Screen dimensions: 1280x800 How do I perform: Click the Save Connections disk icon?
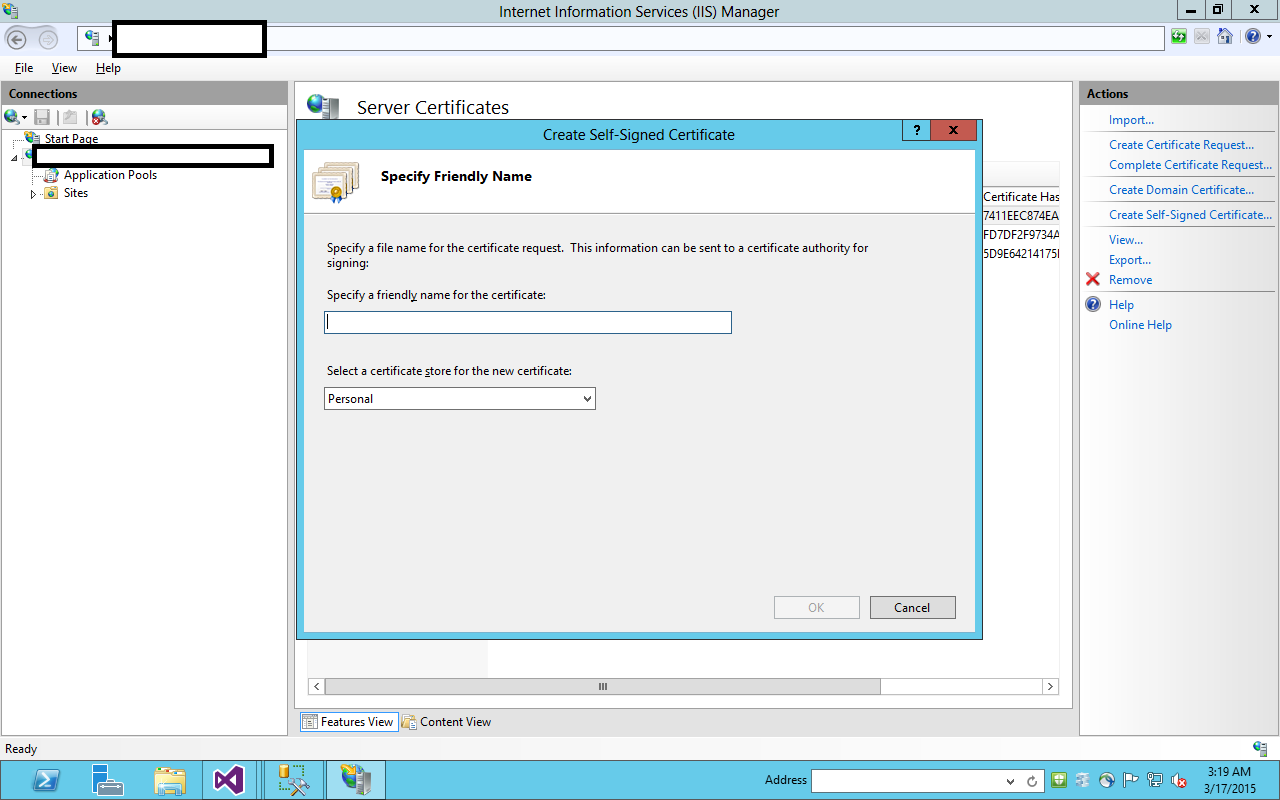click(42, 117)
